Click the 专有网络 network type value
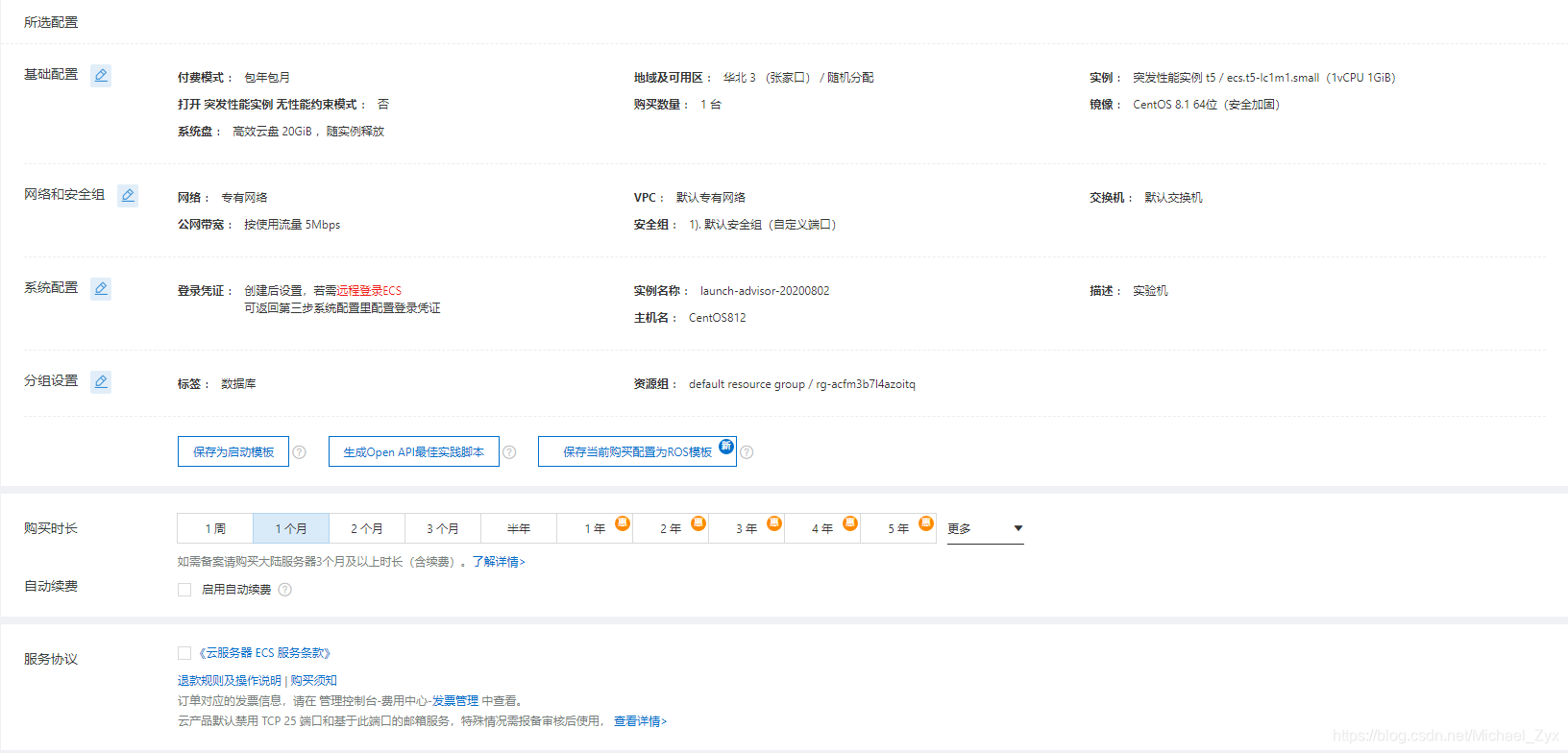Screen dimensions: 1568x753 pyautogui.click(x=244, y=198)
